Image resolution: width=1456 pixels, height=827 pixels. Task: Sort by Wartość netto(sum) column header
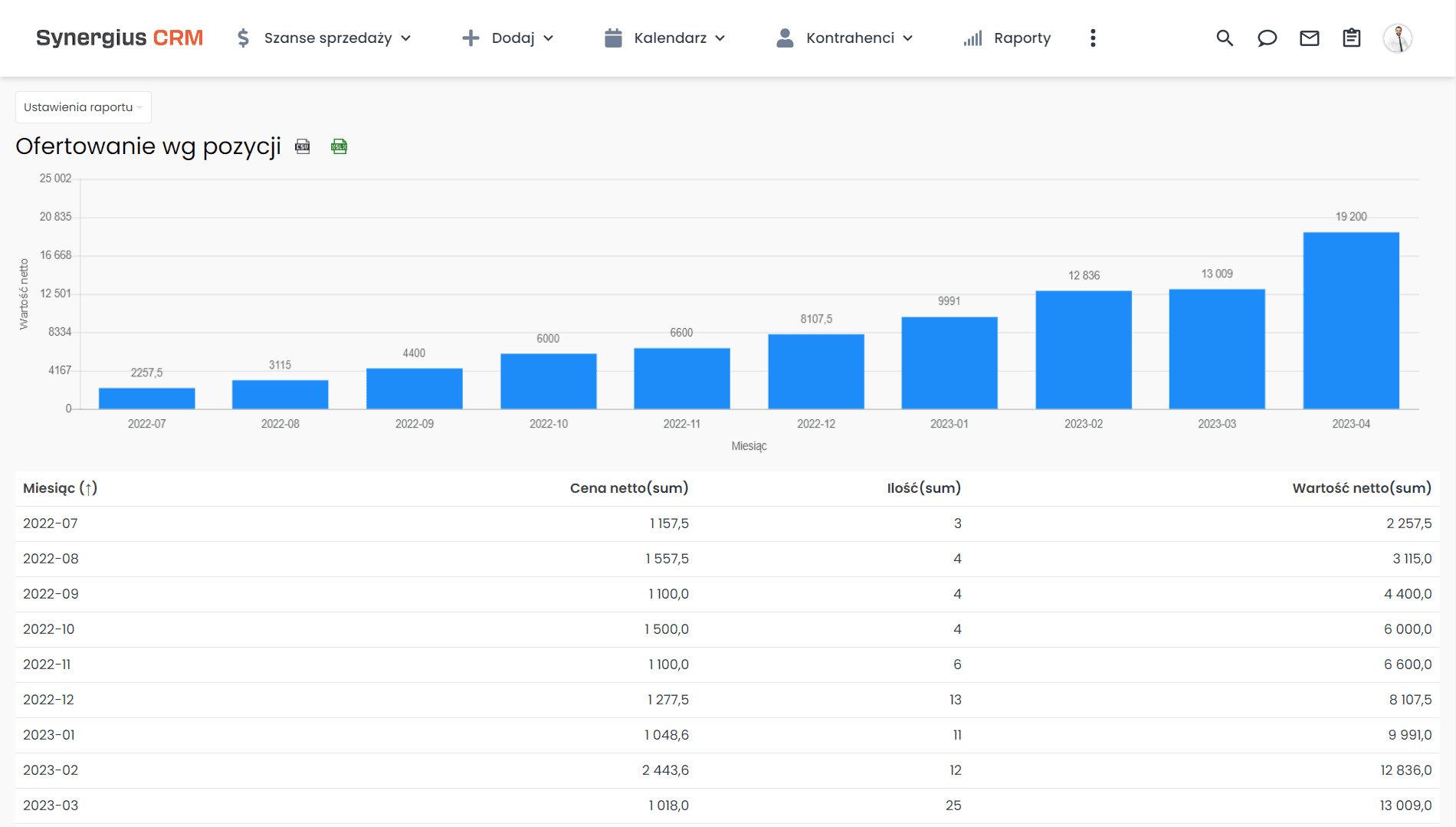click(1361, 488)
